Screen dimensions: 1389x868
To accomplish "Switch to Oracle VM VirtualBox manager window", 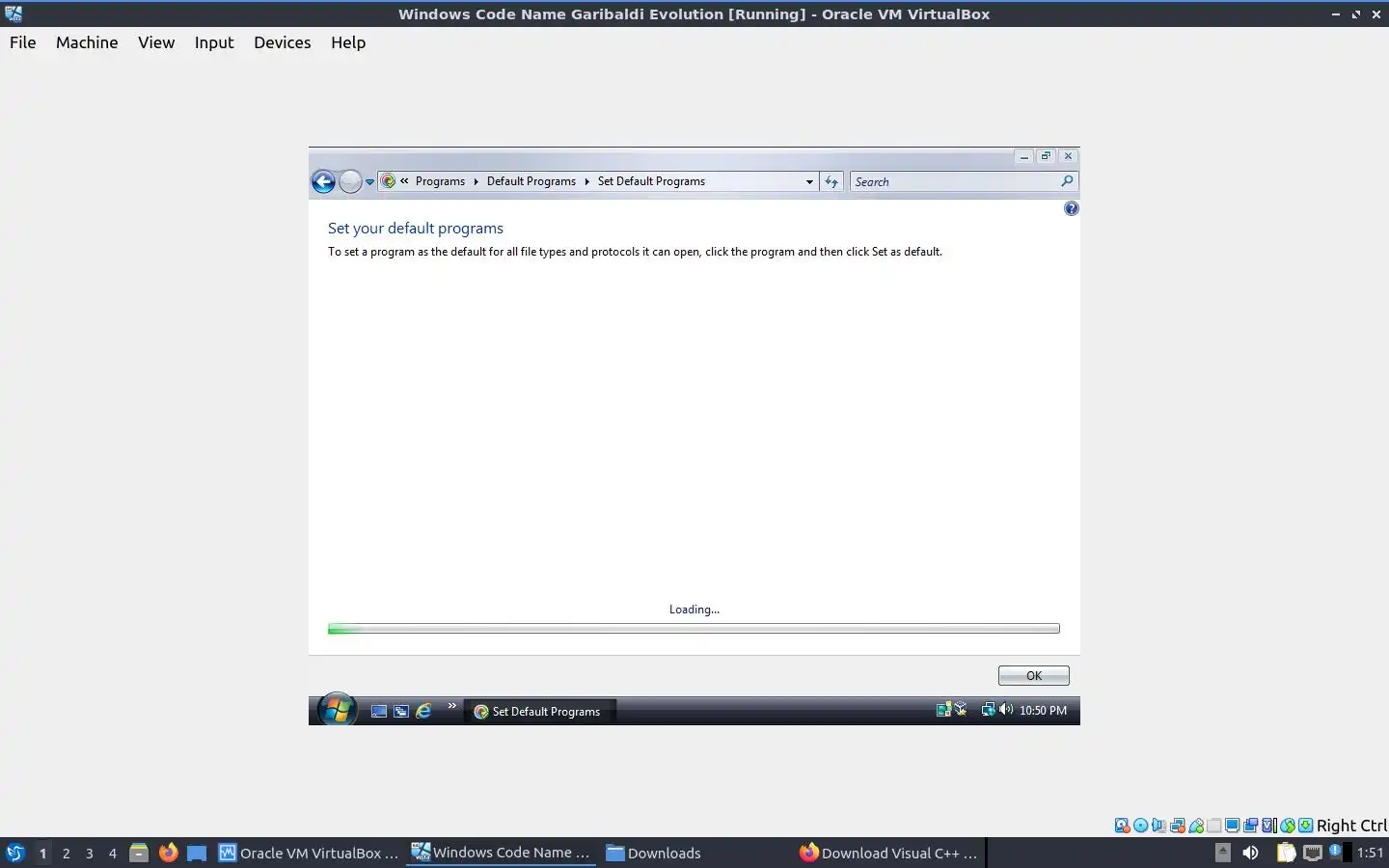I will pyautogui.click(x=309, y=853).
